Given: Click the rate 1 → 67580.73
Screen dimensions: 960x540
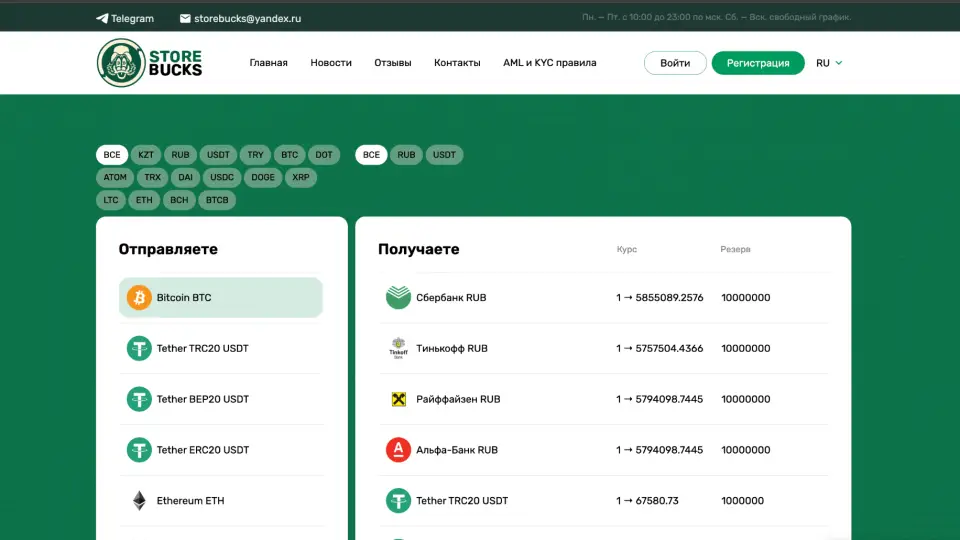Looking at the screenshot, I should [647, 501].
